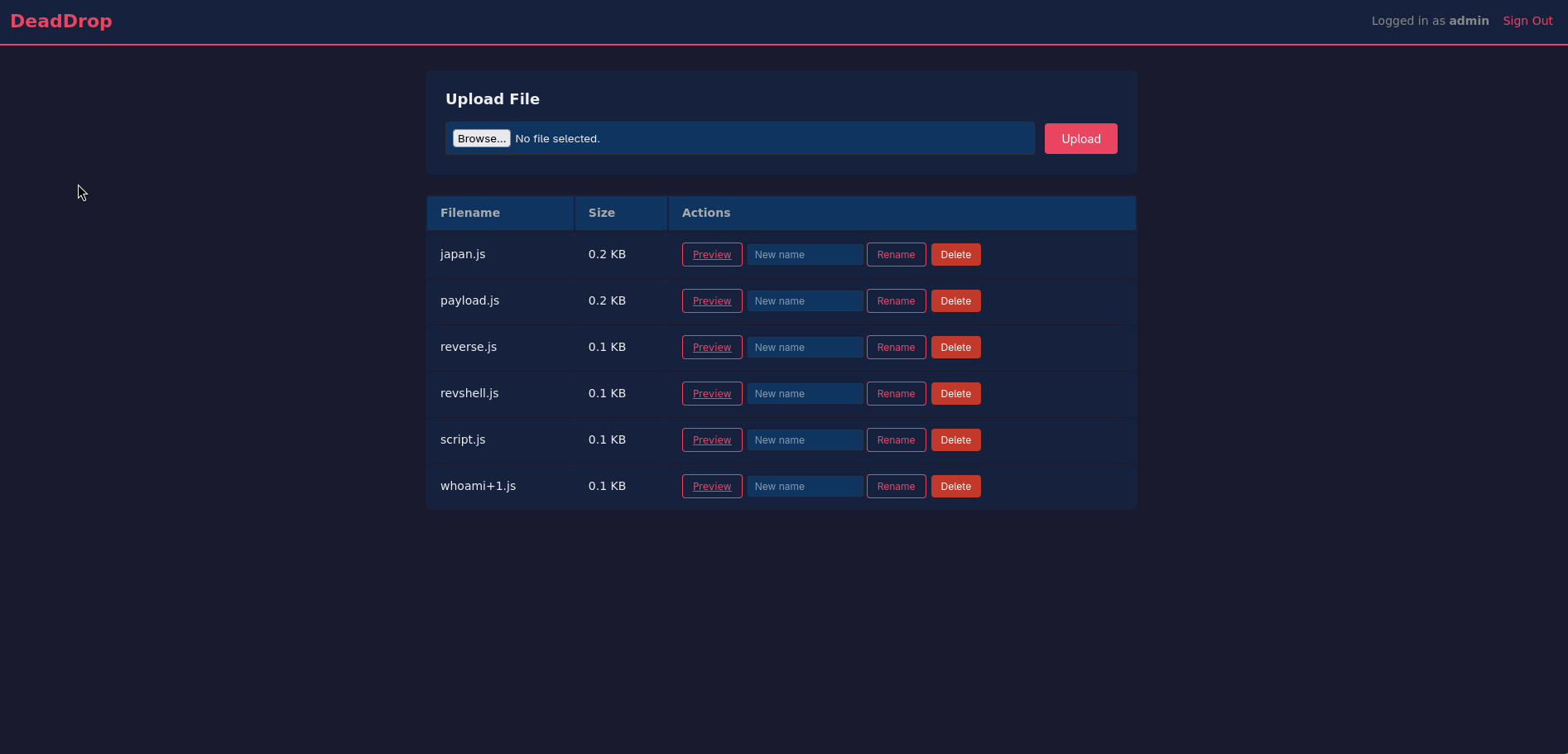Delete the reverse.js file
Image resolution: width=1568 pixels, height=754 pixels.
click(955, 348)
